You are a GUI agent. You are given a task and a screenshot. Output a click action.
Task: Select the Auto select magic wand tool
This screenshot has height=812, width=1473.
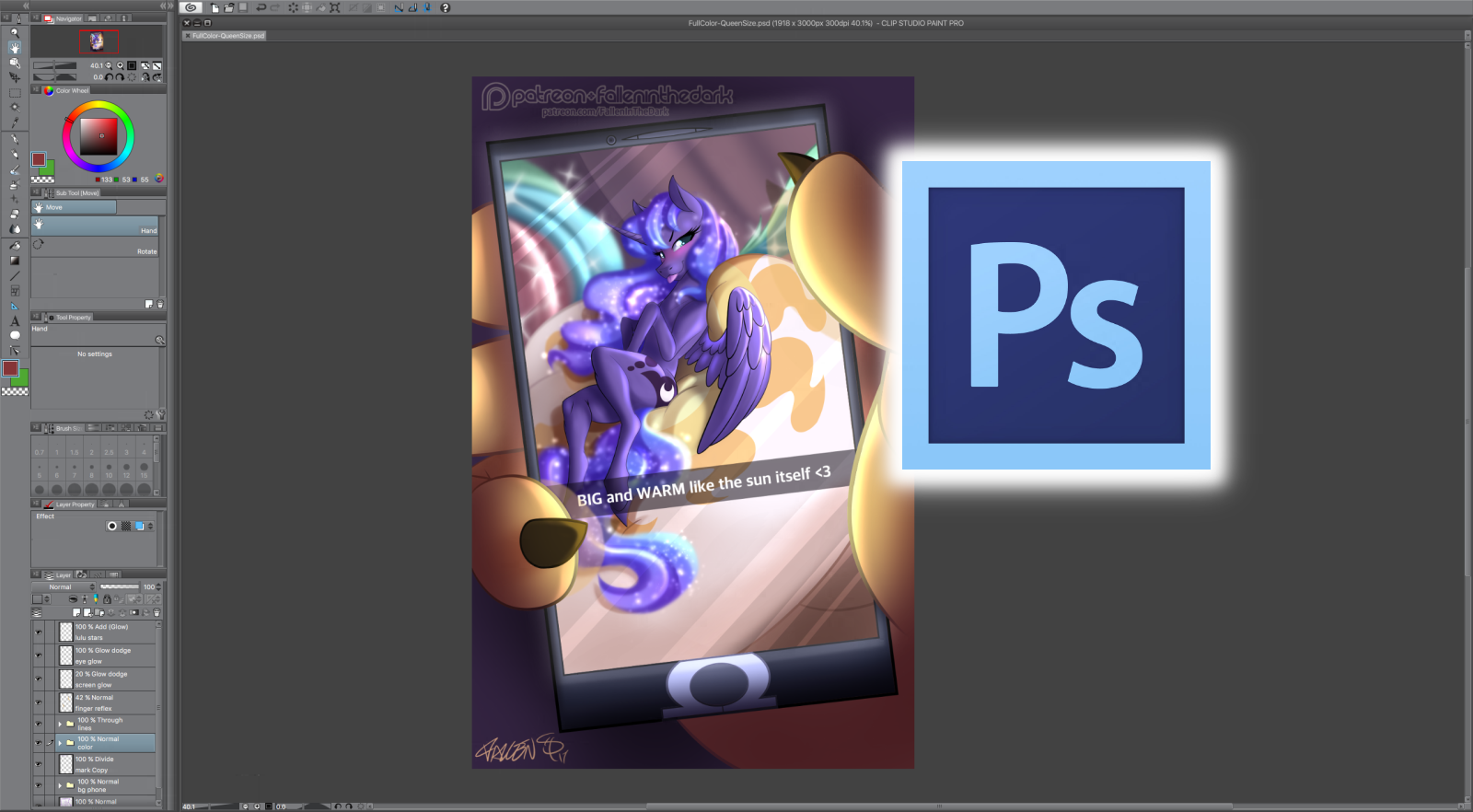(15, 108)
